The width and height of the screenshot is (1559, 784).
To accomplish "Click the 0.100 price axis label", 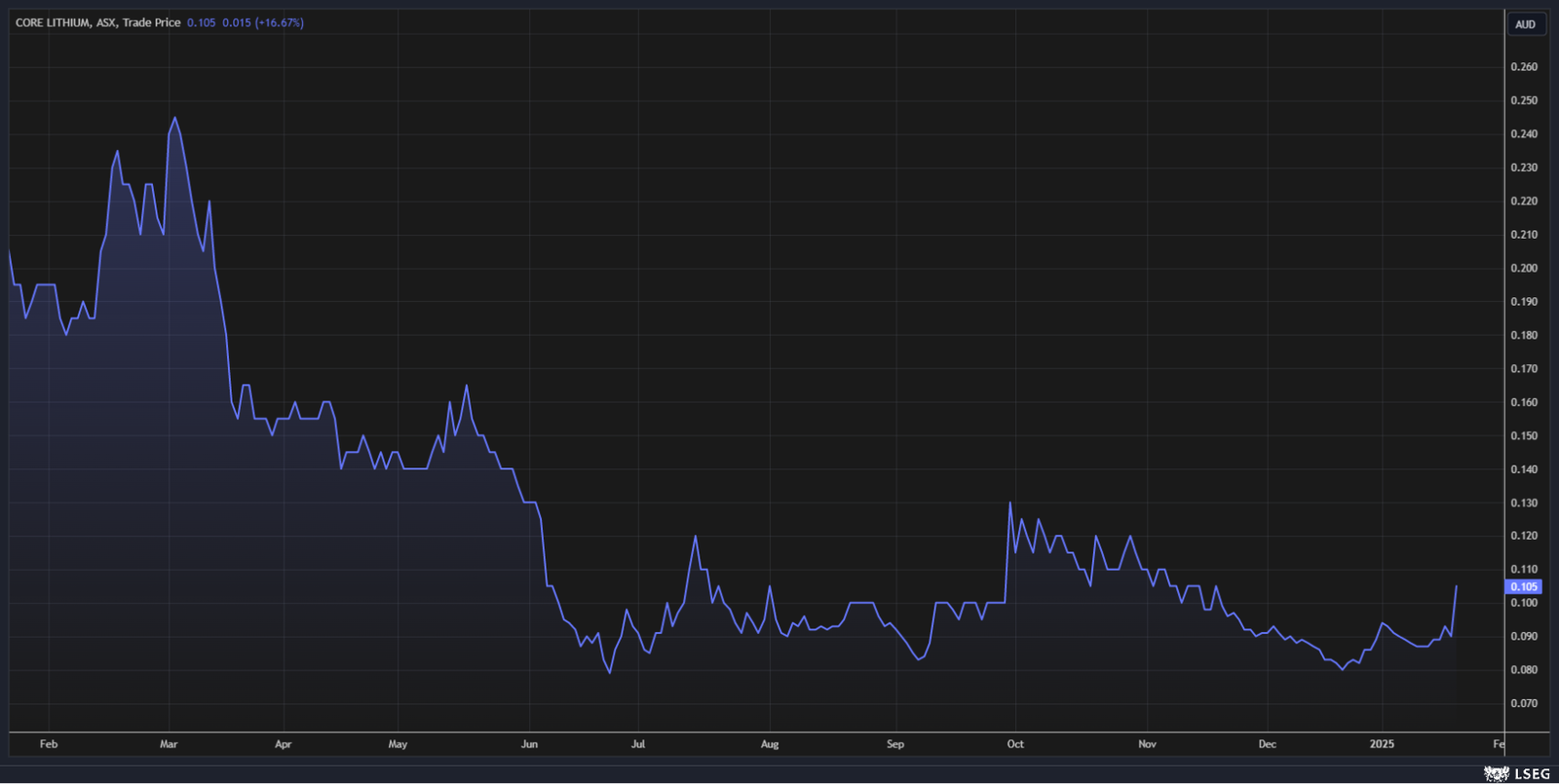I will [1524, 603].
